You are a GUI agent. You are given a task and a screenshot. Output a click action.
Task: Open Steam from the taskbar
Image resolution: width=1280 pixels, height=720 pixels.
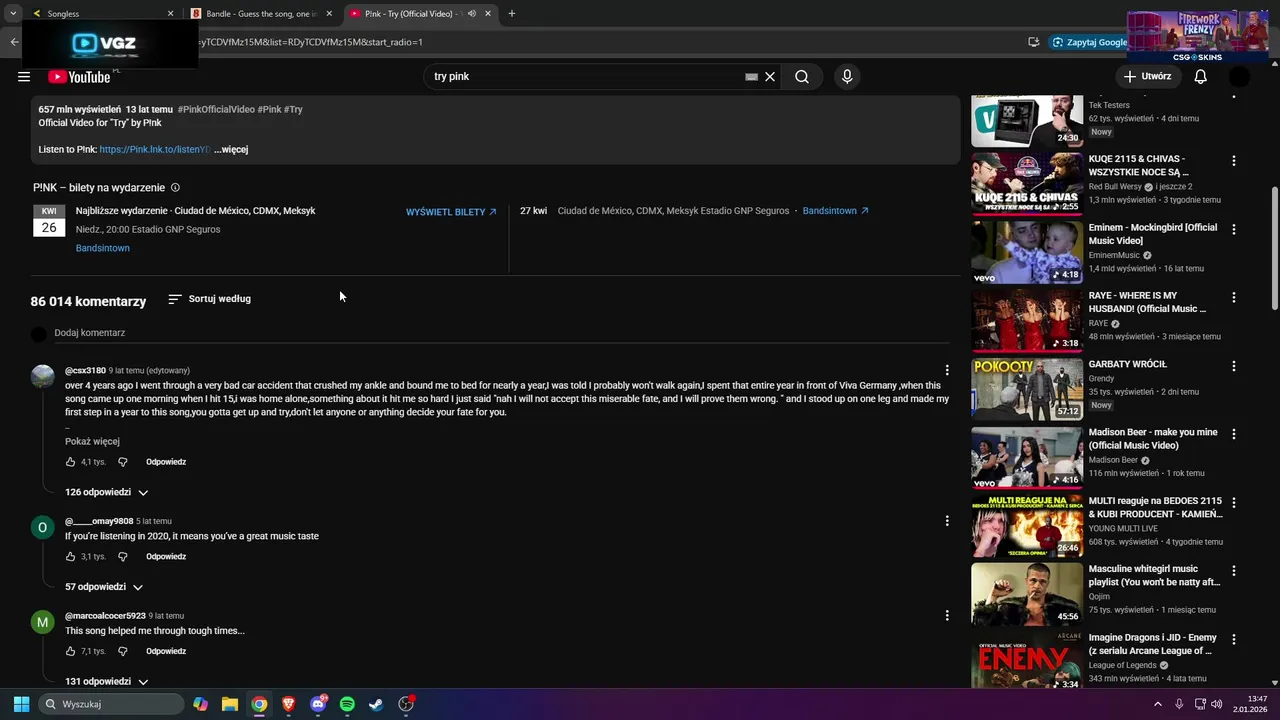(x=376, y=704)
